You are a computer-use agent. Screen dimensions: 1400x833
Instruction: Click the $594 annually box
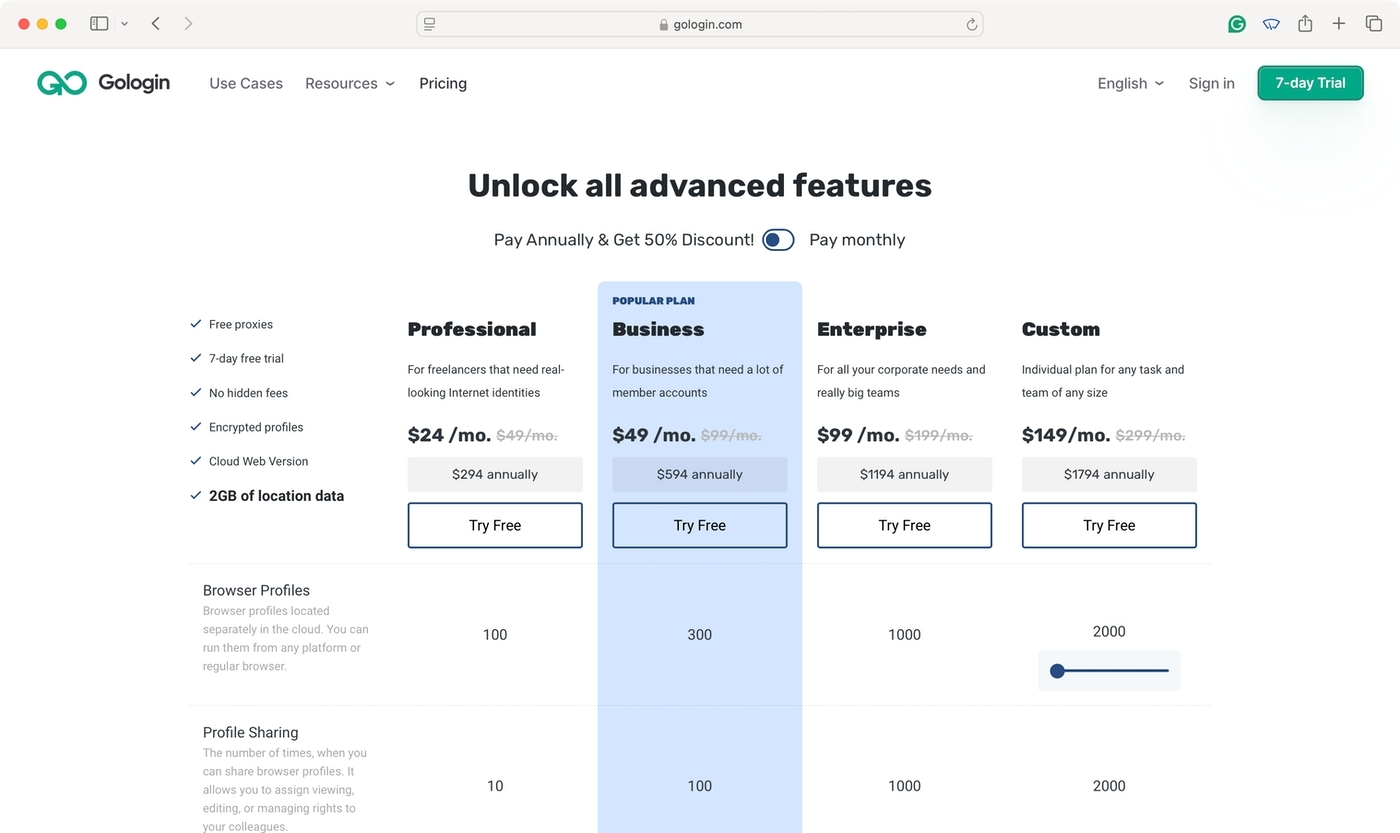[700, 475]
